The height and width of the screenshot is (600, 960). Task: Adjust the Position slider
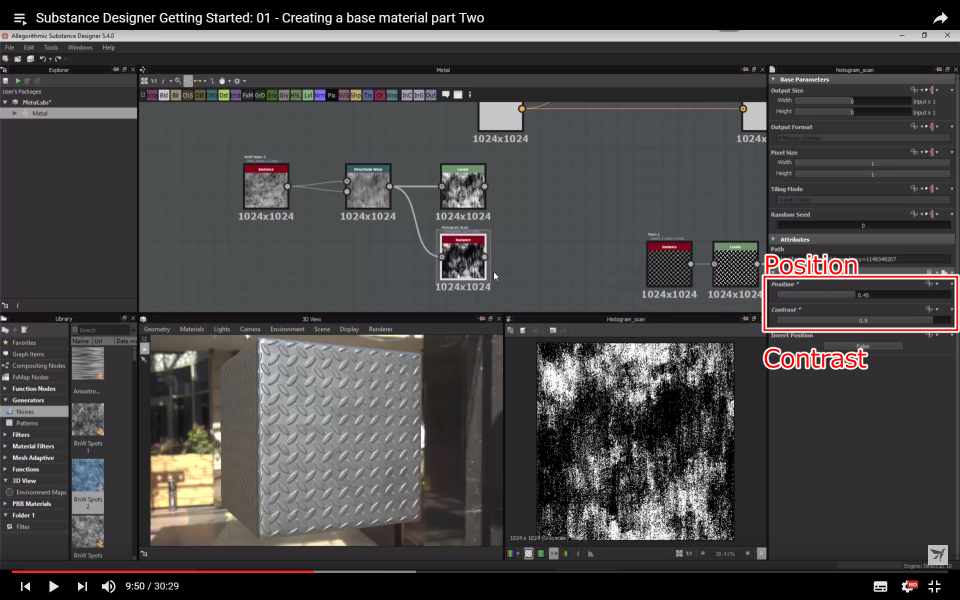(863, 295)
